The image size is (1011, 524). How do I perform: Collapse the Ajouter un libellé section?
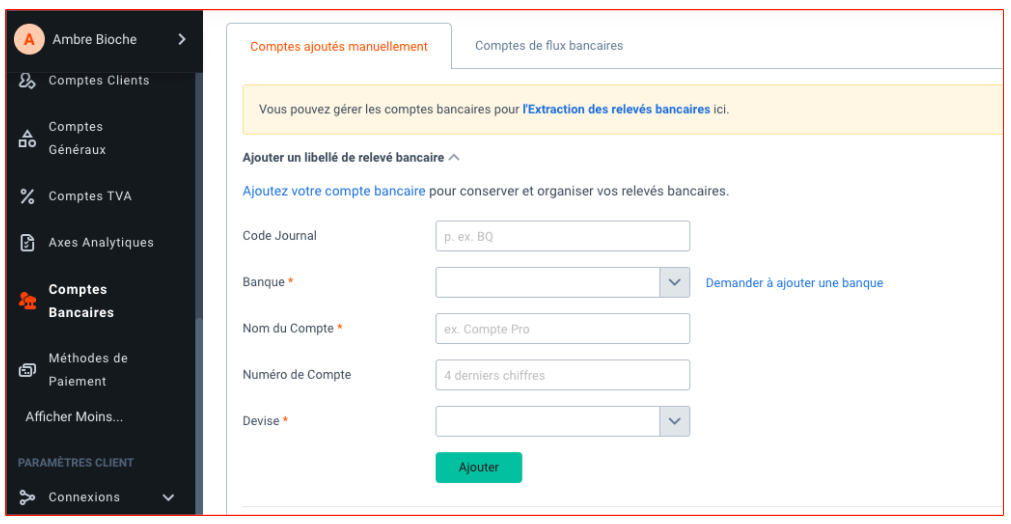tap(454, 157)
